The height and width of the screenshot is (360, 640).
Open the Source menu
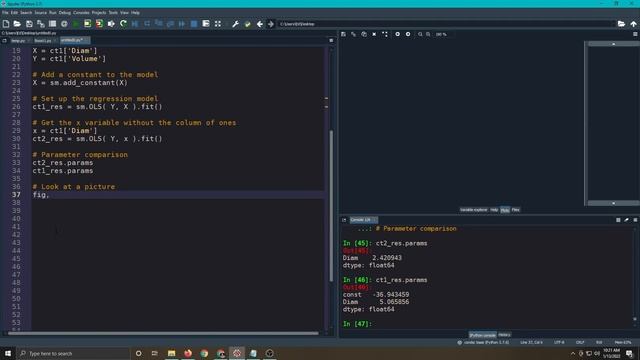pyautogui.click(x=40, y=13)
